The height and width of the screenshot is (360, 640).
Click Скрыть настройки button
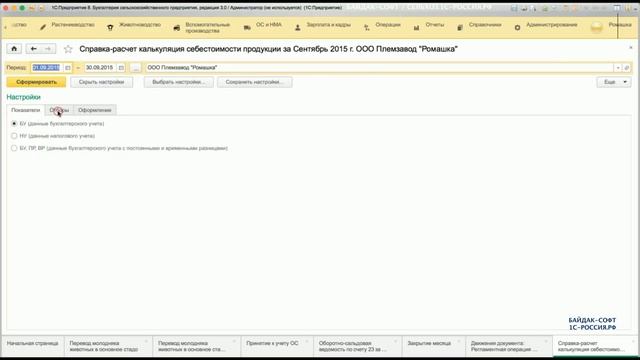pos(101,82)
